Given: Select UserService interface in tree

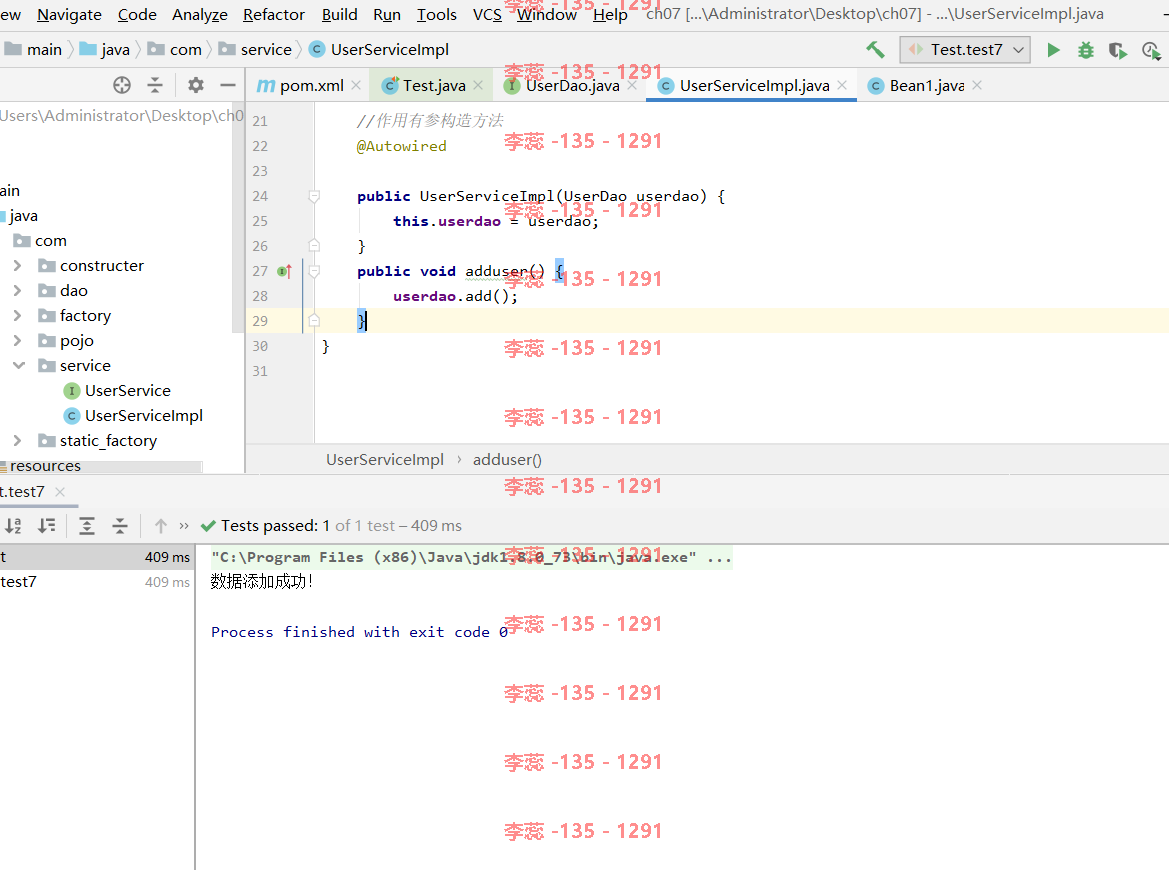Looking at the screenshot, I should coord(118,391).
